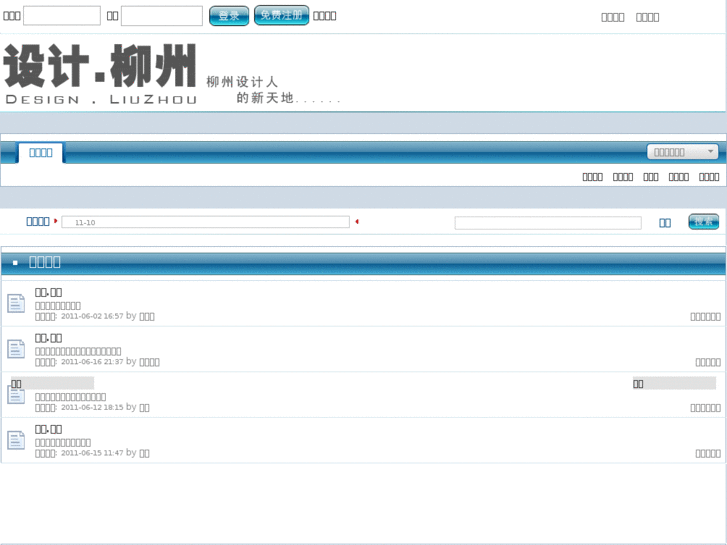Focus the password input field
Screen dimensions: 727x545
[162, 16]
